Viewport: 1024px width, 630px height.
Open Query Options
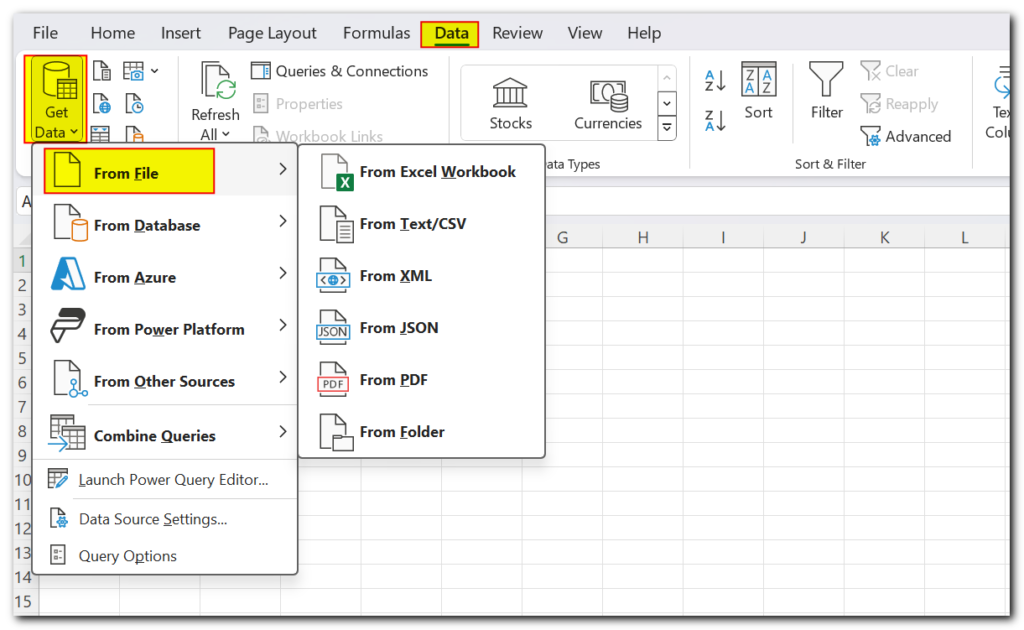click(x=165, y=556)
